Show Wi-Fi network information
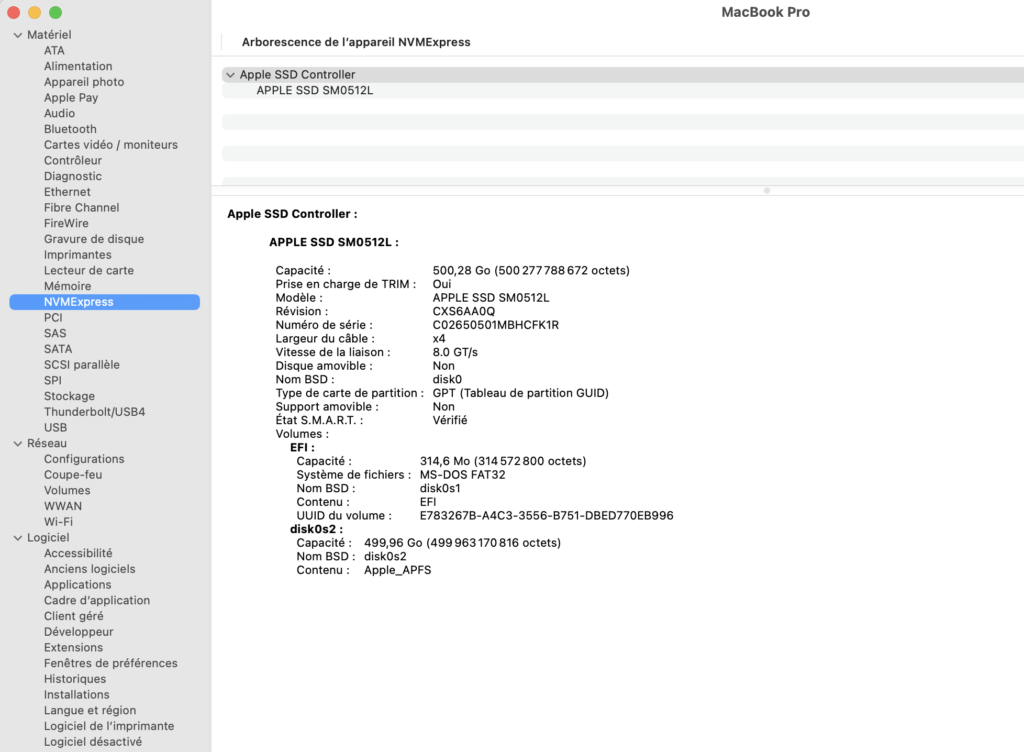Image resolution: width=1024 pixels, height=752 pixels. 58,522
